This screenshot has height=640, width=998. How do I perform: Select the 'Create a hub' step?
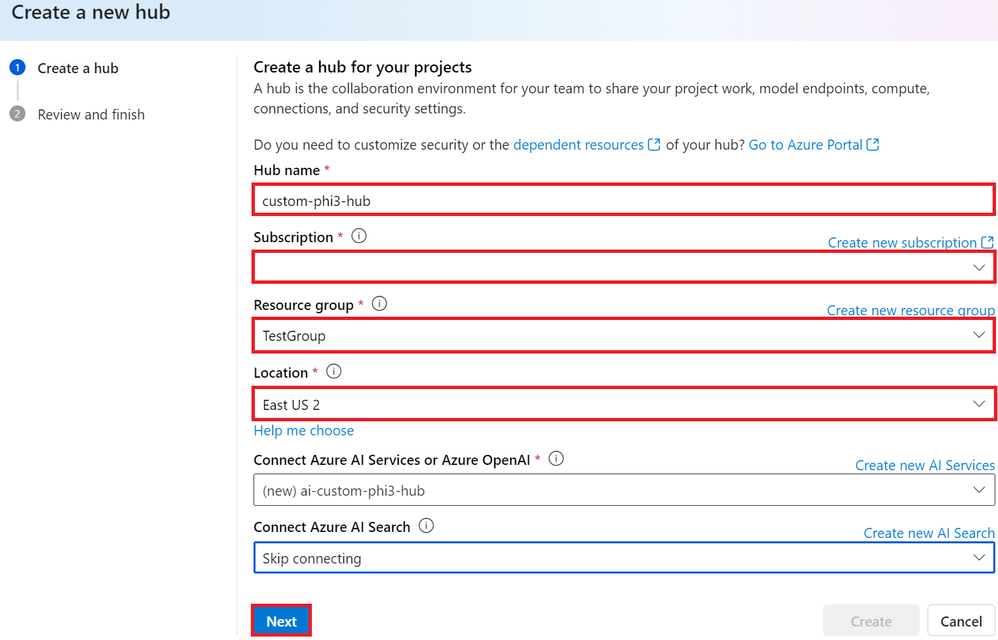(78, 68)
